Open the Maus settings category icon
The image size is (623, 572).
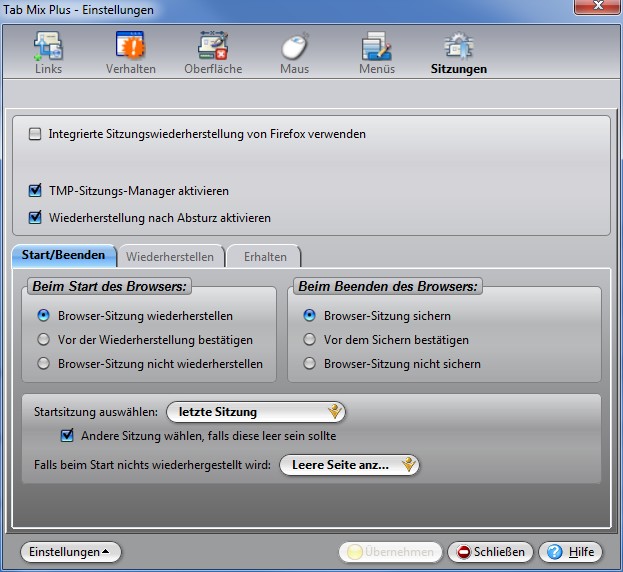click(x=294, y=53)
